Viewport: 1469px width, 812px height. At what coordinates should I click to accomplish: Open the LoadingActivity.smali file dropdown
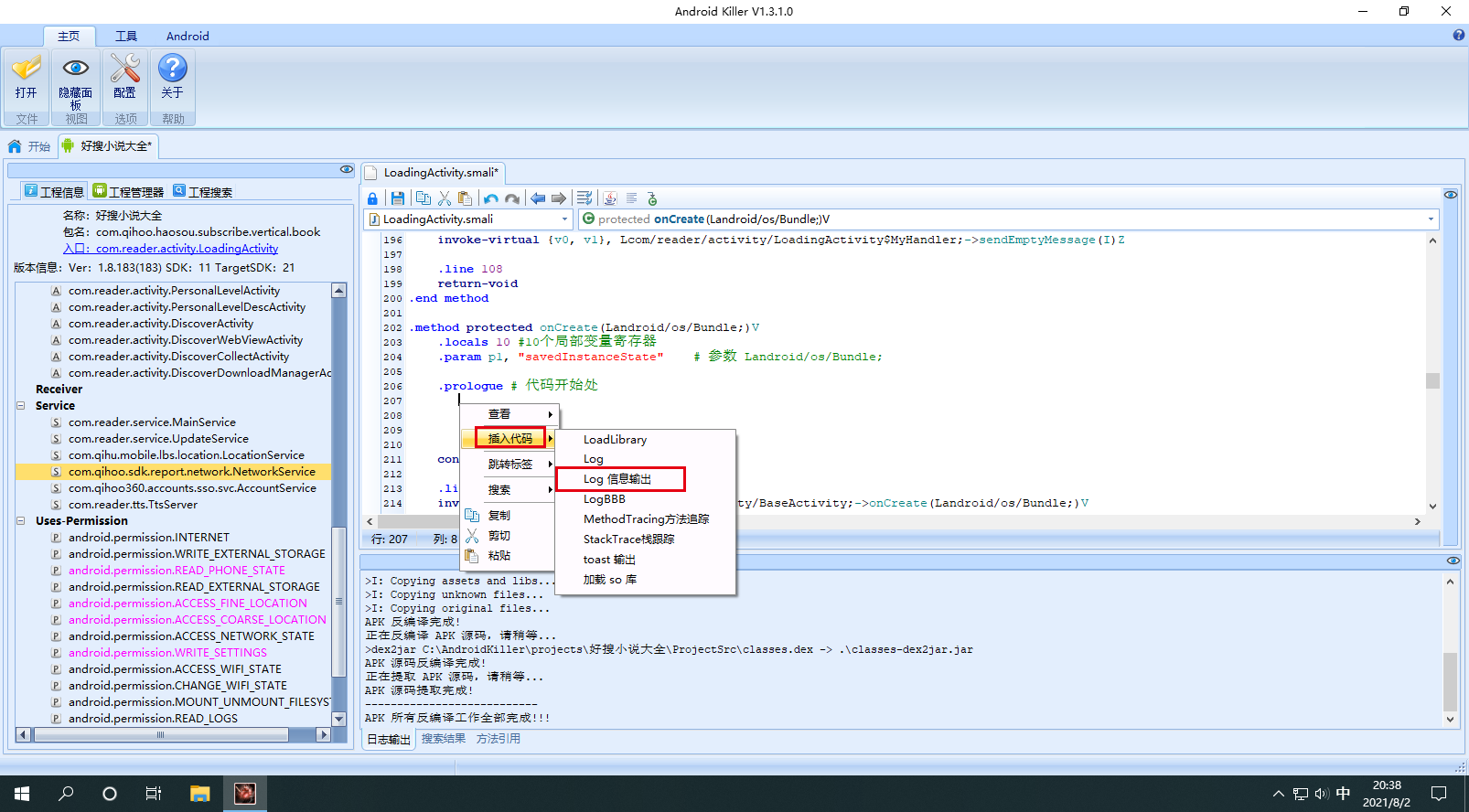pos(564,219)
